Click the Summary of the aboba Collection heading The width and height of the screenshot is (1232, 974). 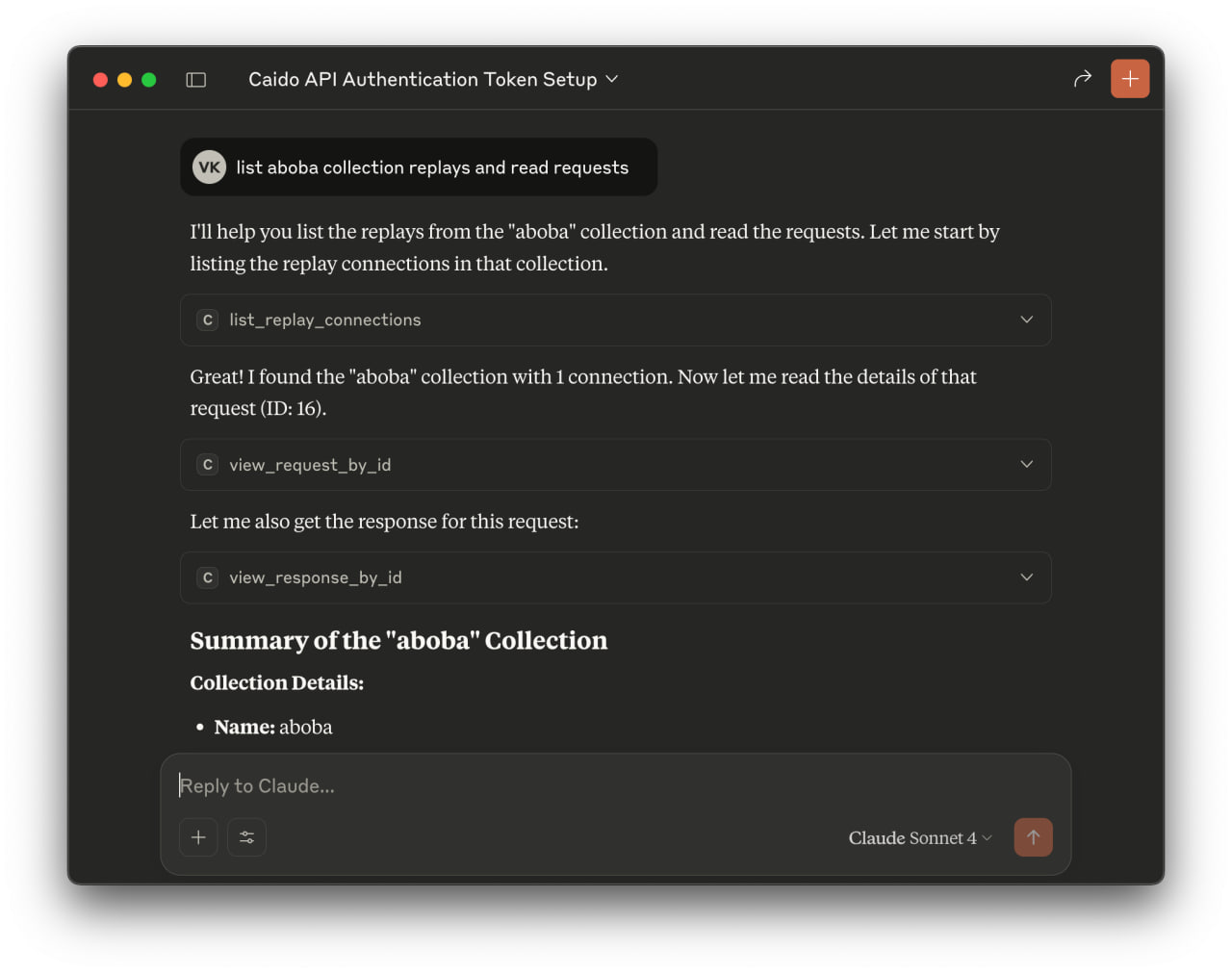pos(398,640)
